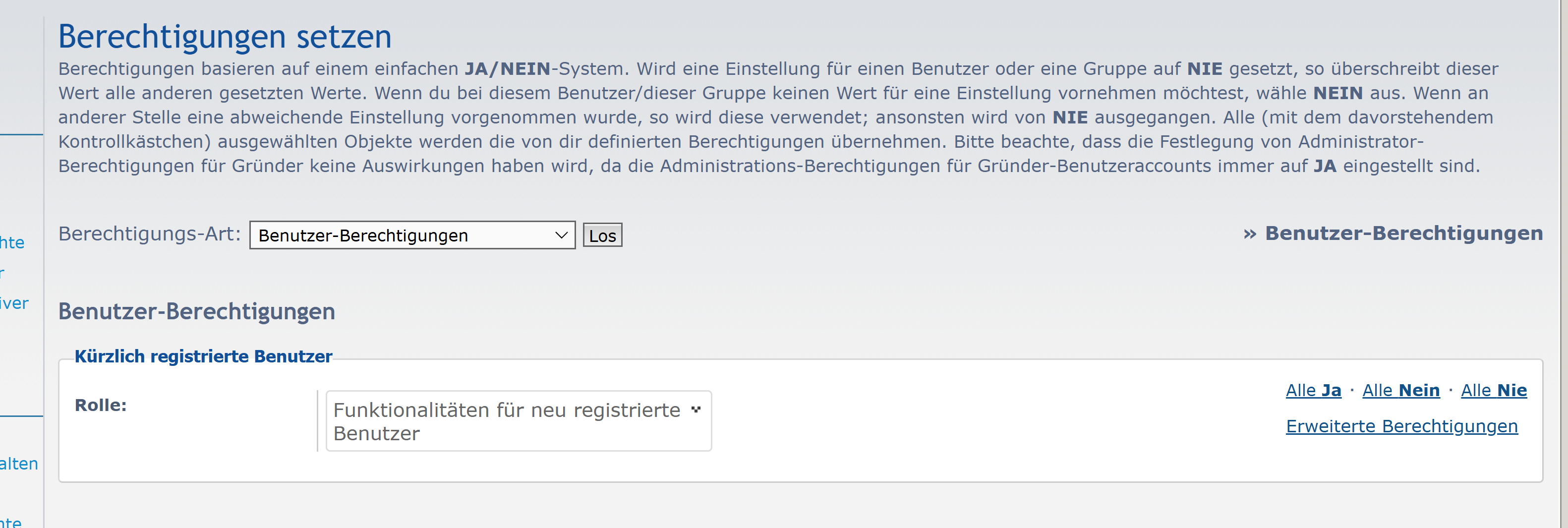Viewport: 1568px width, 528px height.
Task: Select Alle Nie for all permissions
Action: 1494,390
